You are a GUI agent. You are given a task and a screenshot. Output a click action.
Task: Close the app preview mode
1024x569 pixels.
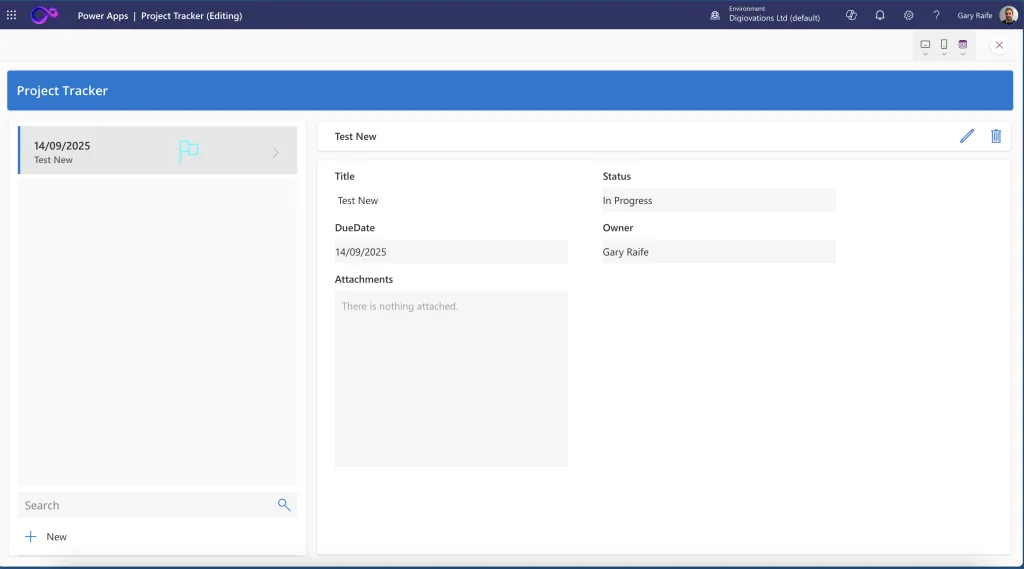point(999,45)
